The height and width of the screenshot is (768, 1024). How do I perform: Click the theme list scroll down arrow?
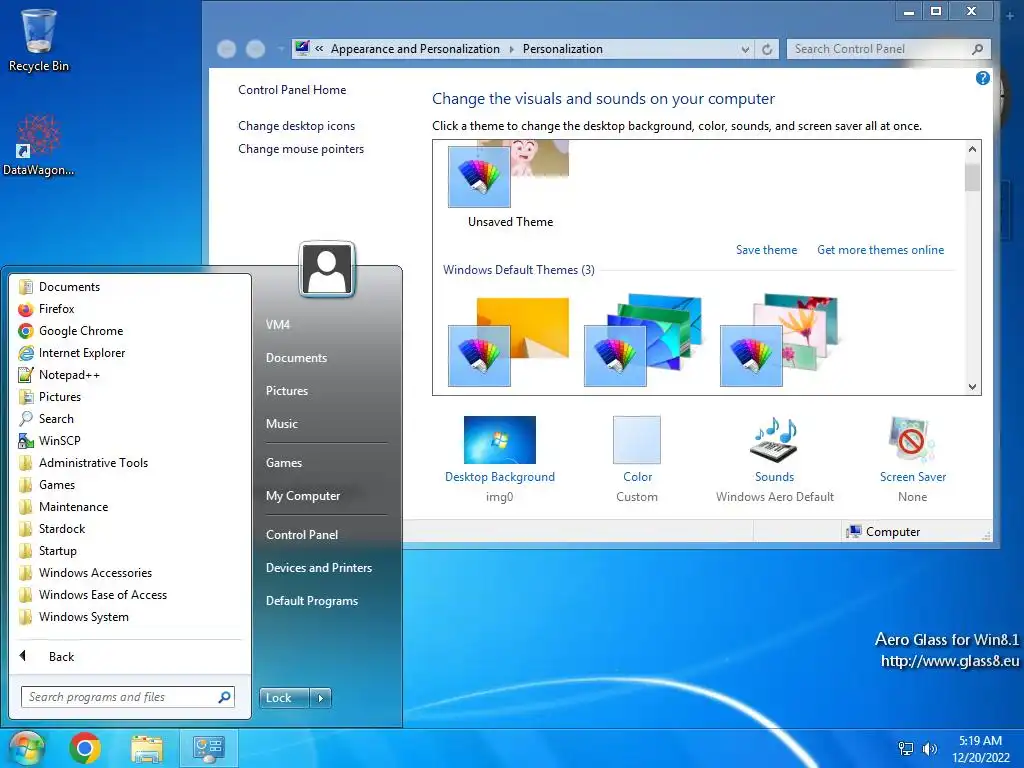pyautogui.click(x=972, y=387)
